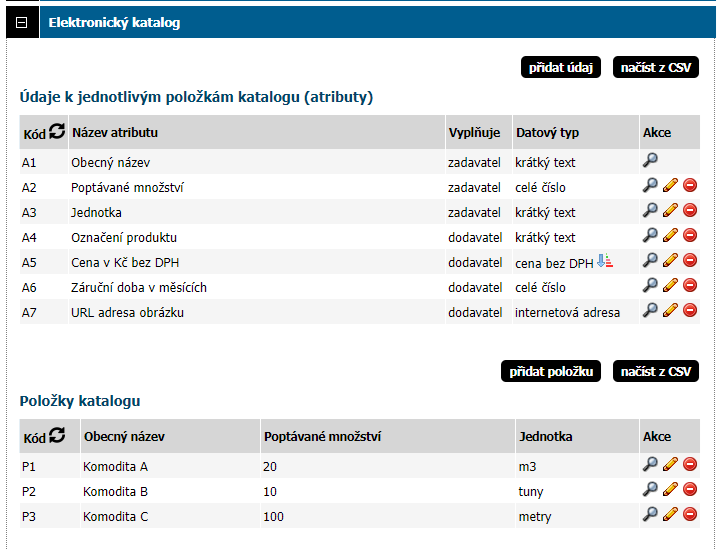
Task: Delete attribute A6 Záruční doba v měsících
Action: pyautogui.click(x=690, y=285)
